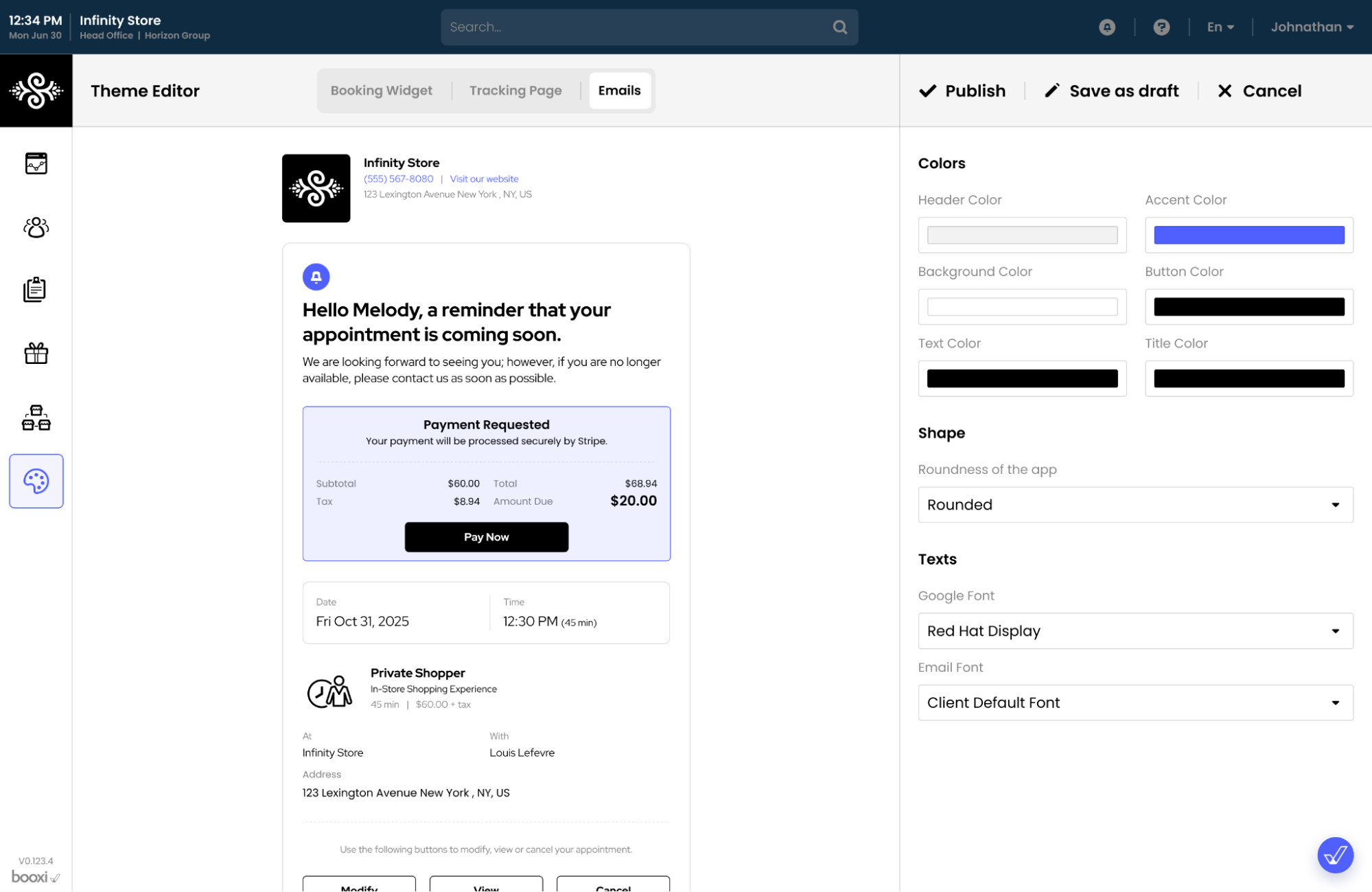The image size is (1372, 892).
Task: Open the Email Font dropdown
Action: 1135,702
